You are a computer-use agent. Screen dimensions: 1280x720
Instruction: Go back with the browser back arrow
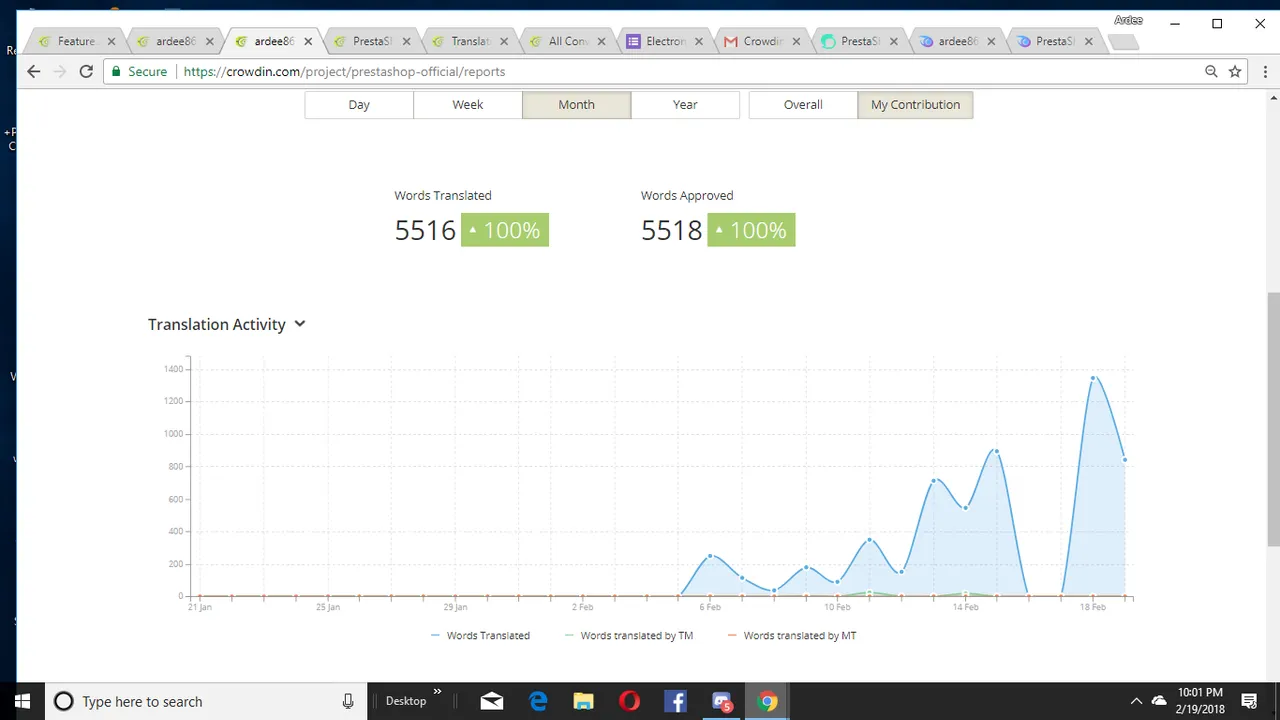[x=34, y=71]
